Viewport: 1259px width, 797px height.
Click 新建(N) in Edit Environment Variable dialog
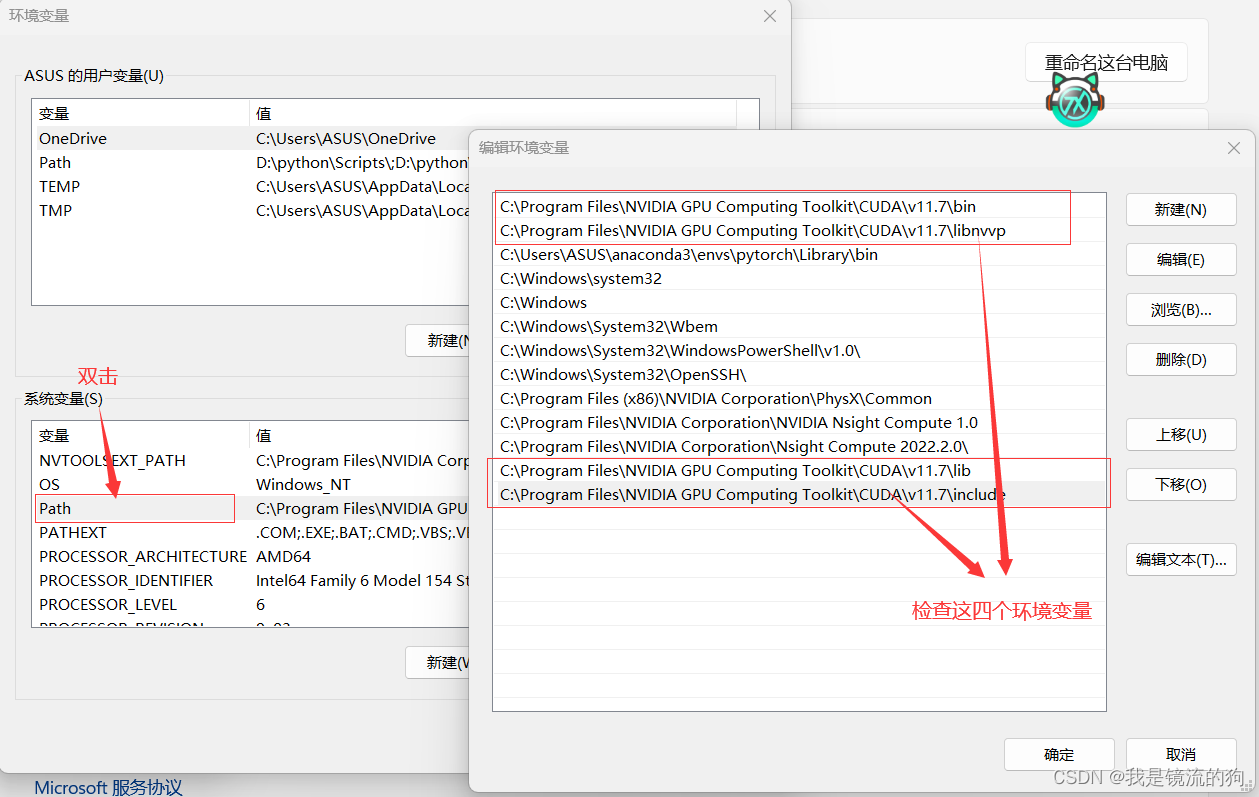[1181, 210]
